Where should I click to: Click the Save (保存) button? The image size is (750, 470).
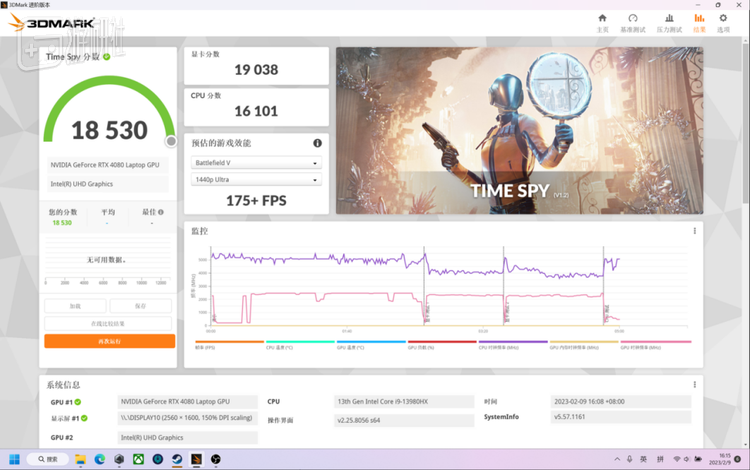coord(141,306)
